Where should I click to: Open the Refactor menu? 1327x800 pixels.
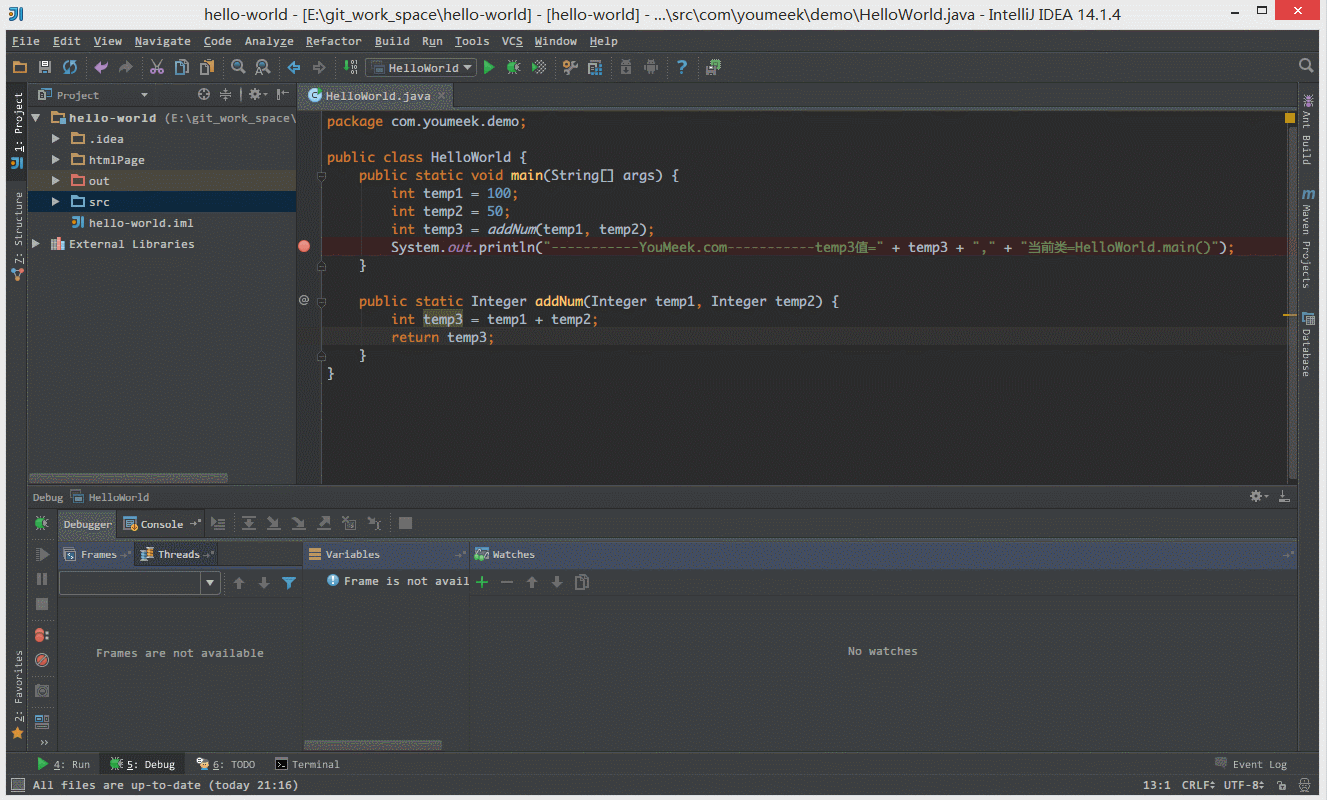click(x=333, y=41)
